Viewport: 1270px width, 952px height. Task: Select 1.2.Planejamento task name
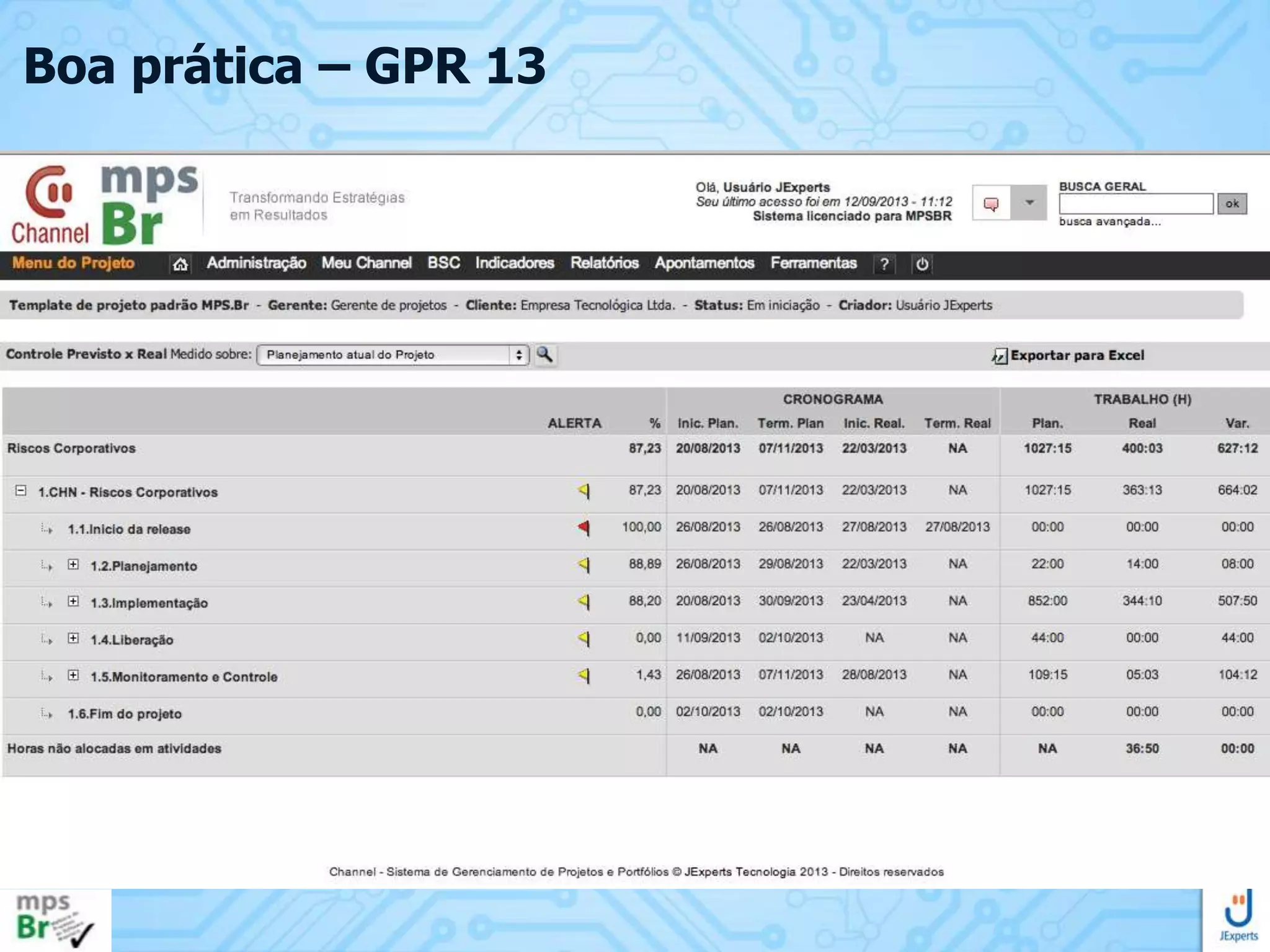pos(144,566)
